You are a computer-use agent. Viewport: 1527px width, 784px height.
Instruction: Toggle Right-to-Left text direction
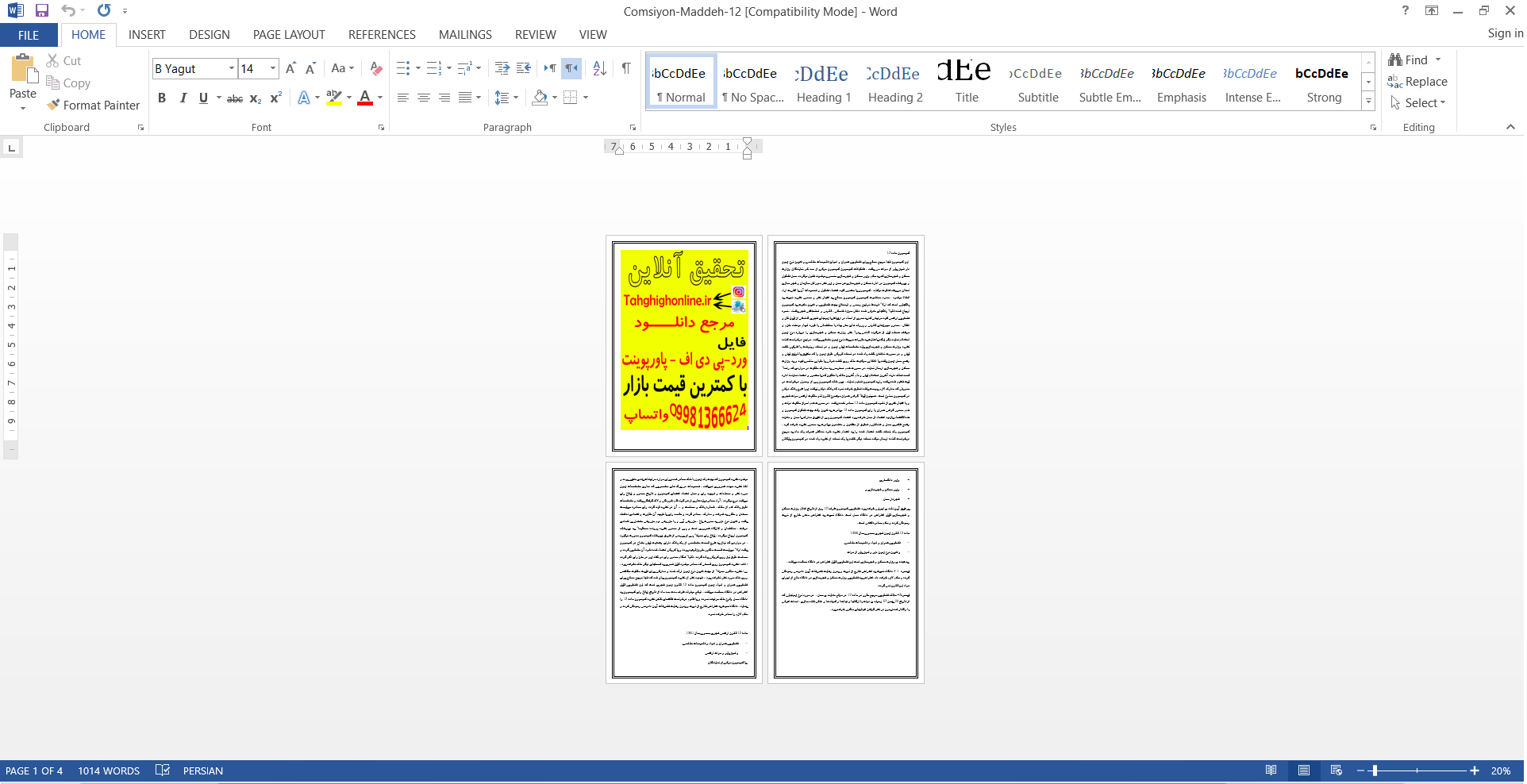(571, 68)
